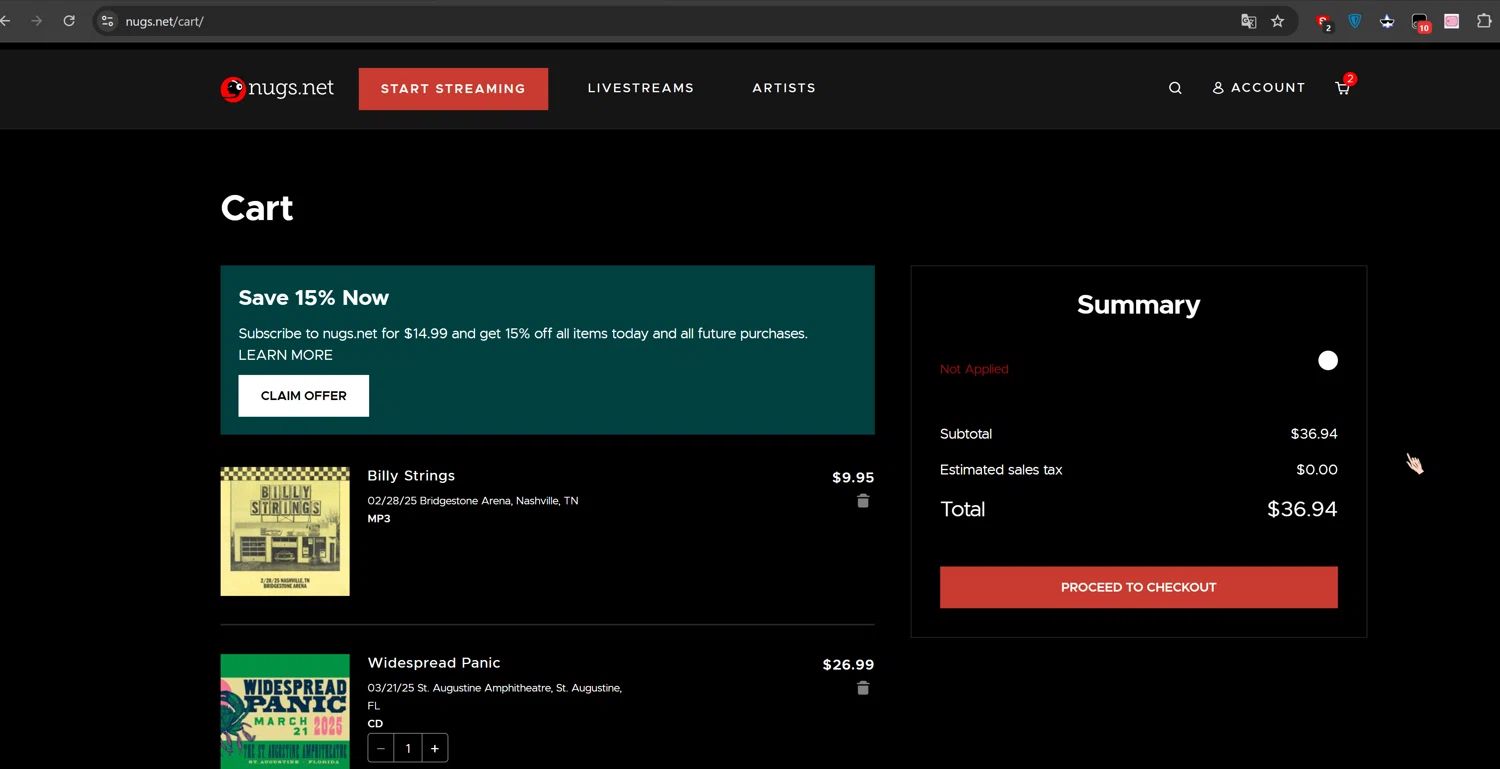The width and height of the screenshot is (1500, 769).
Task: Open the shopping cart icon
Action: (1343, 88)
